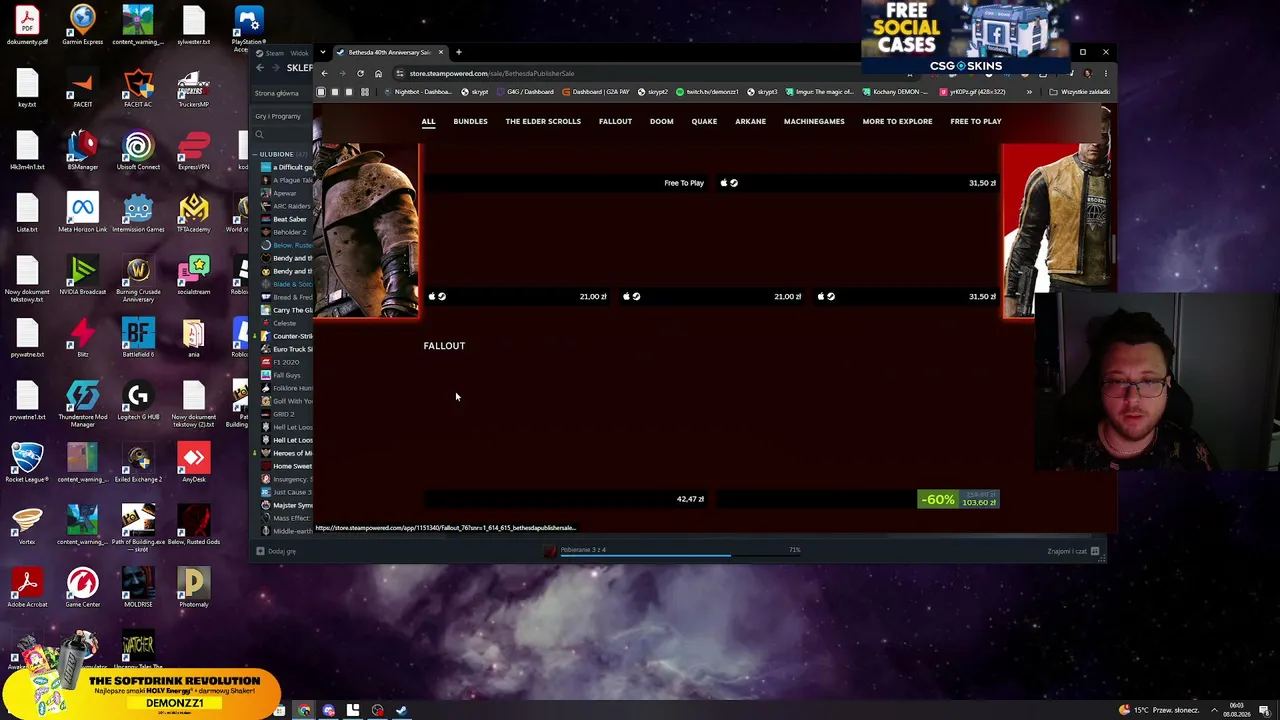Collapse the ULUBIONE favorites category
This screenshot has height=720, width=1280.
tap(254, 154)
